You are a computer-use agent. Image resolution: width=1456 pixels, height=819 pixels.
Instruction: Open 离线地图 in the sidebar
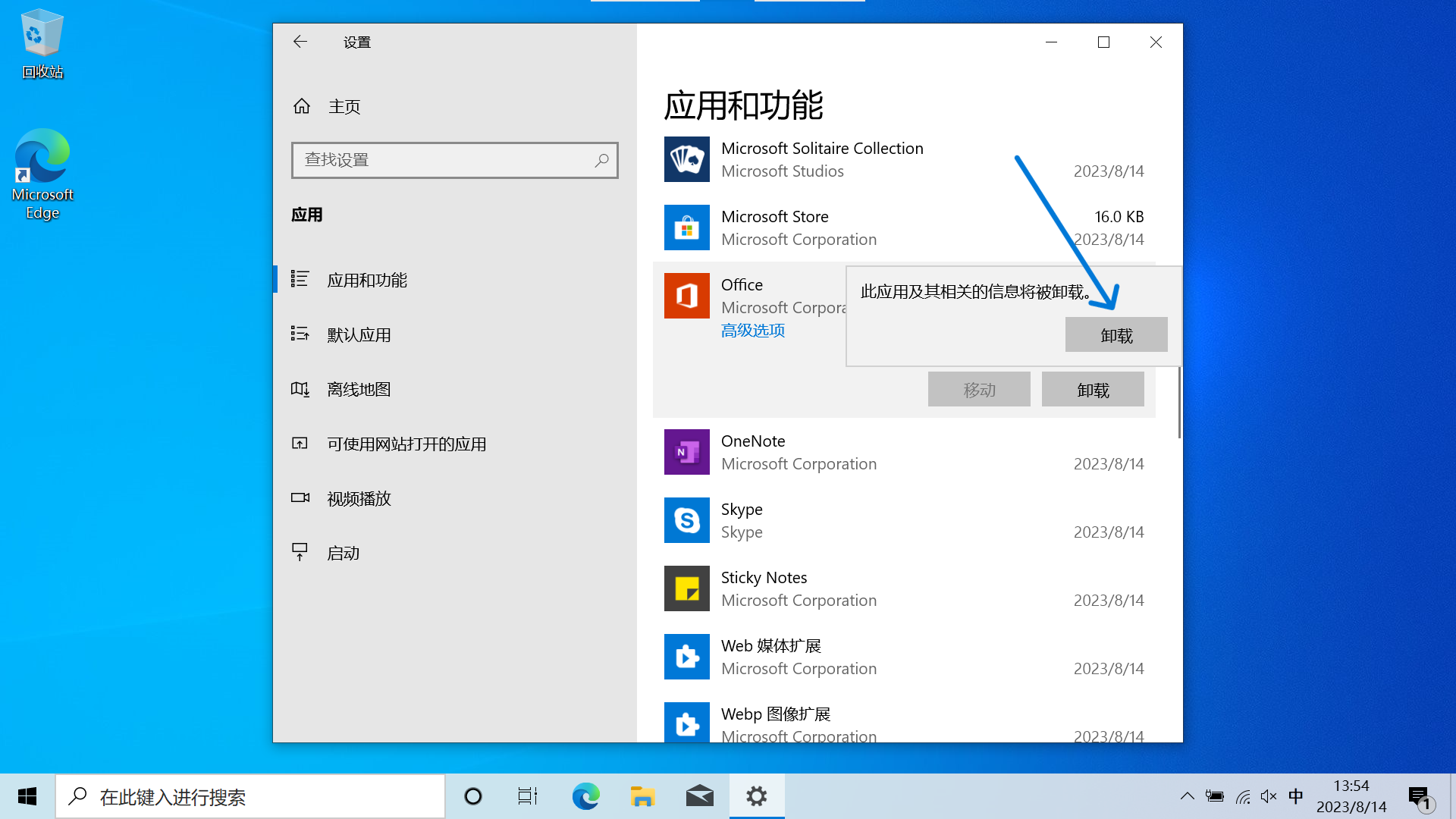(x=359, y=389)
